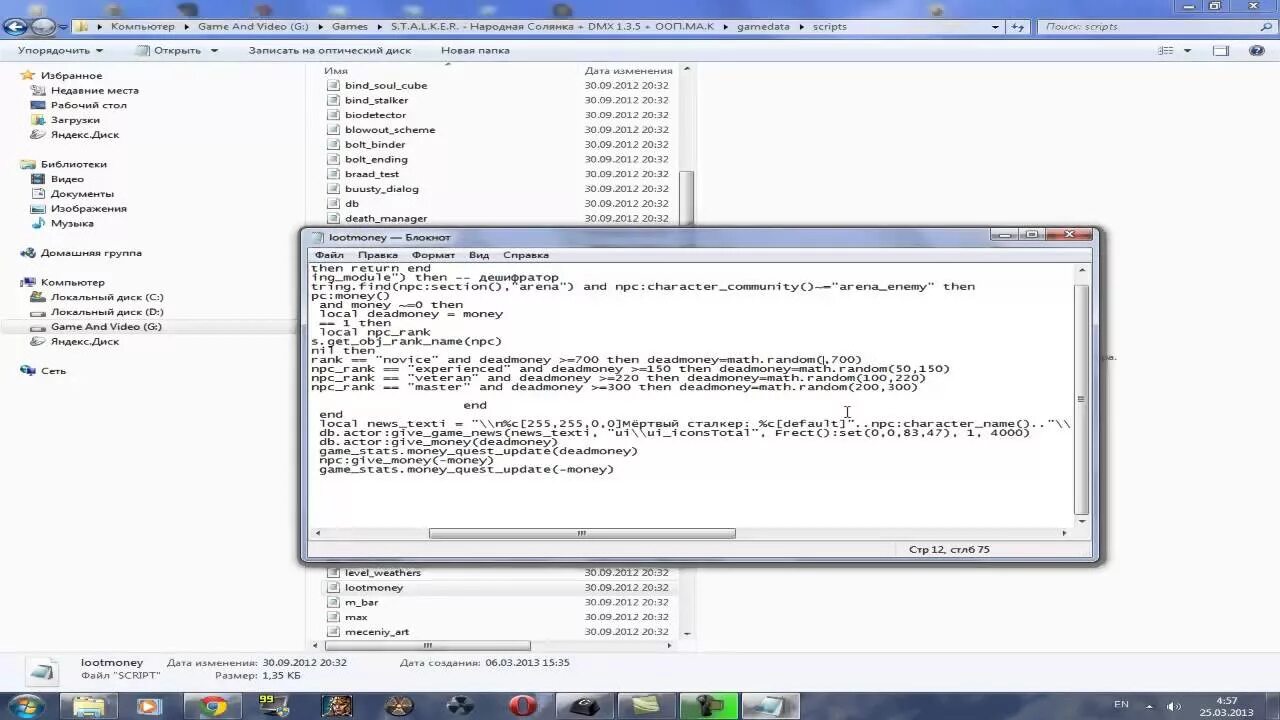This screenshot has height=720, width=1280.
Task: Open the taskbar monitor icon labeled 99
Action: coord(273,706)
